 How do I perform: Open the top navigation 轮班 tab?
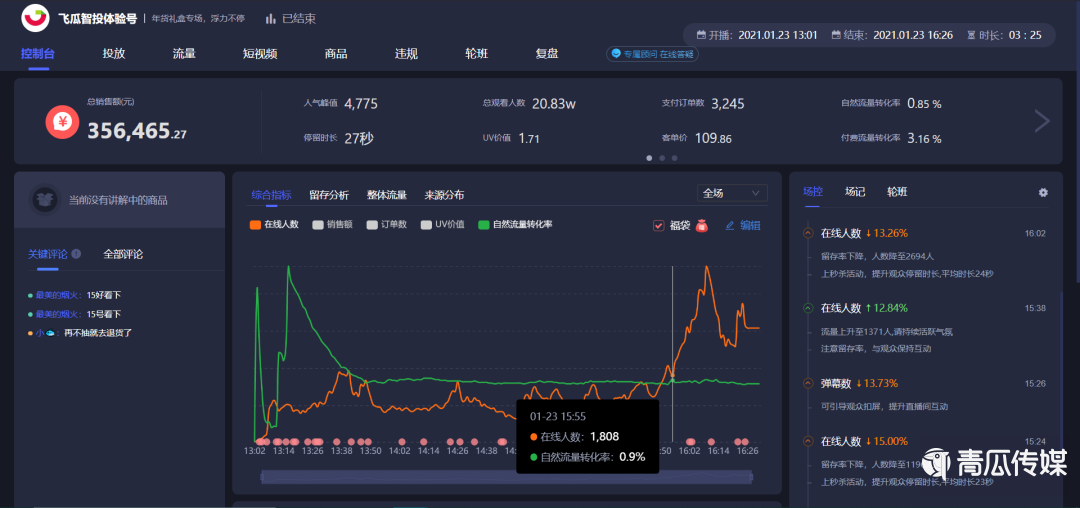[477, 54]
